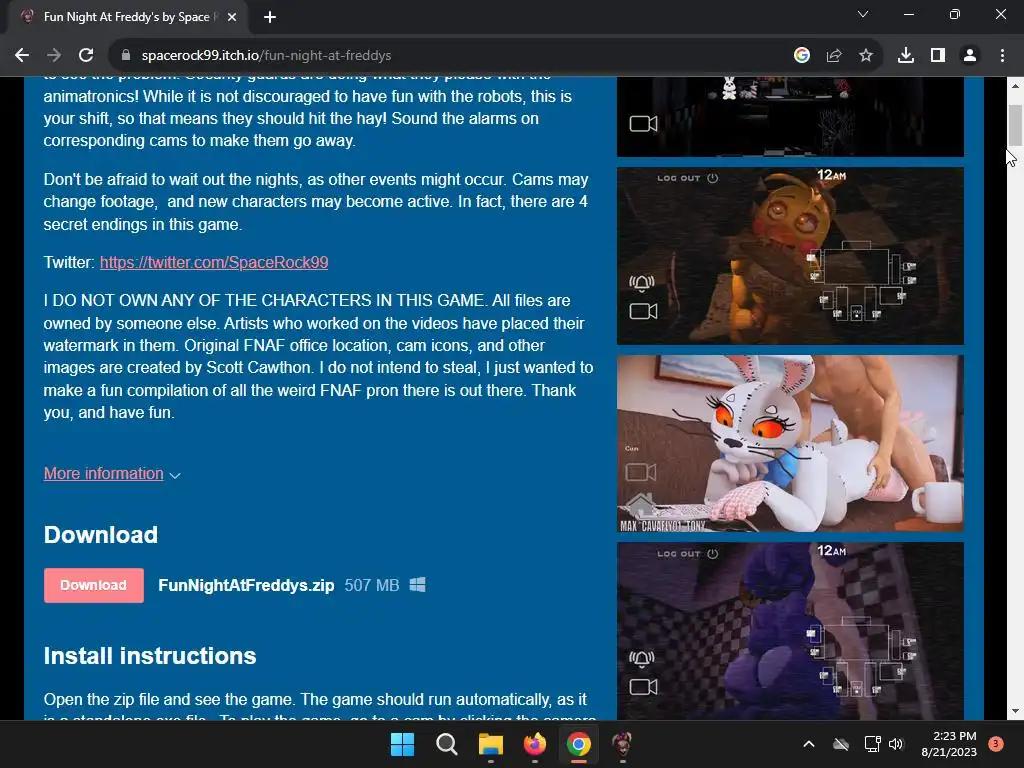Click the Google icon in address bar
This screenshot has width=1024, height=768.
(802, 56)
